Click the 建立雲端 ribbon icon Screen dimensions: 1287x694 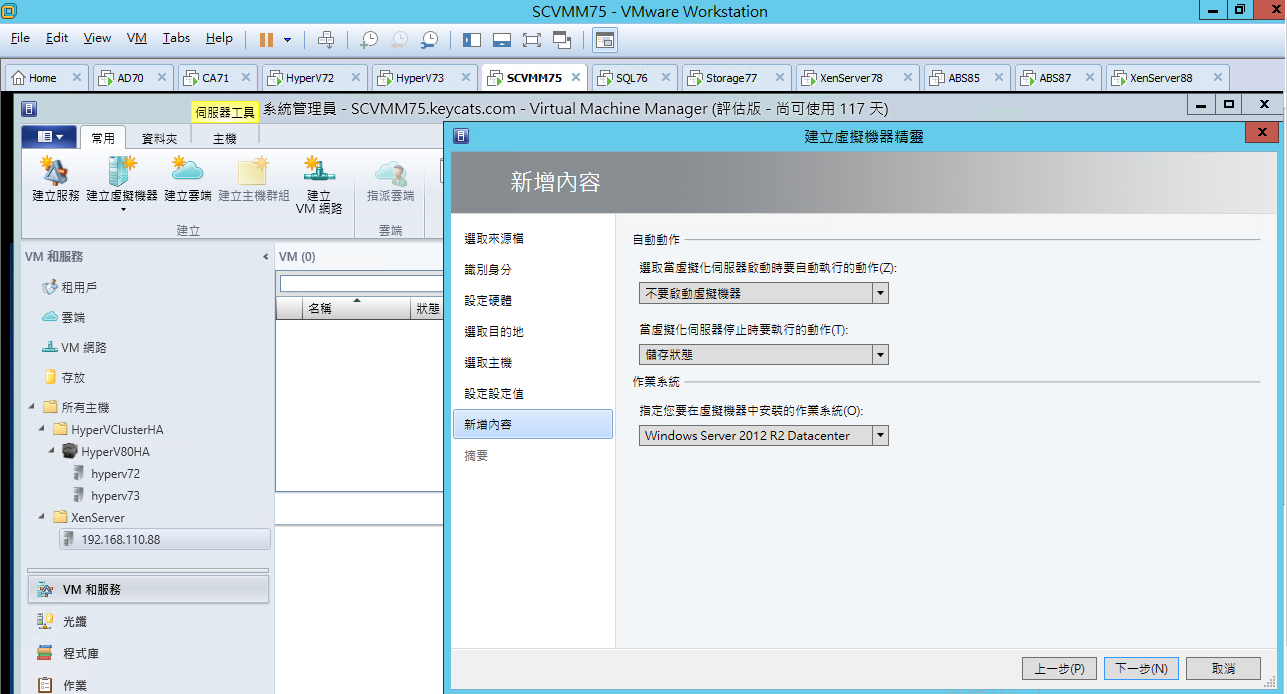tap(188, 180)
